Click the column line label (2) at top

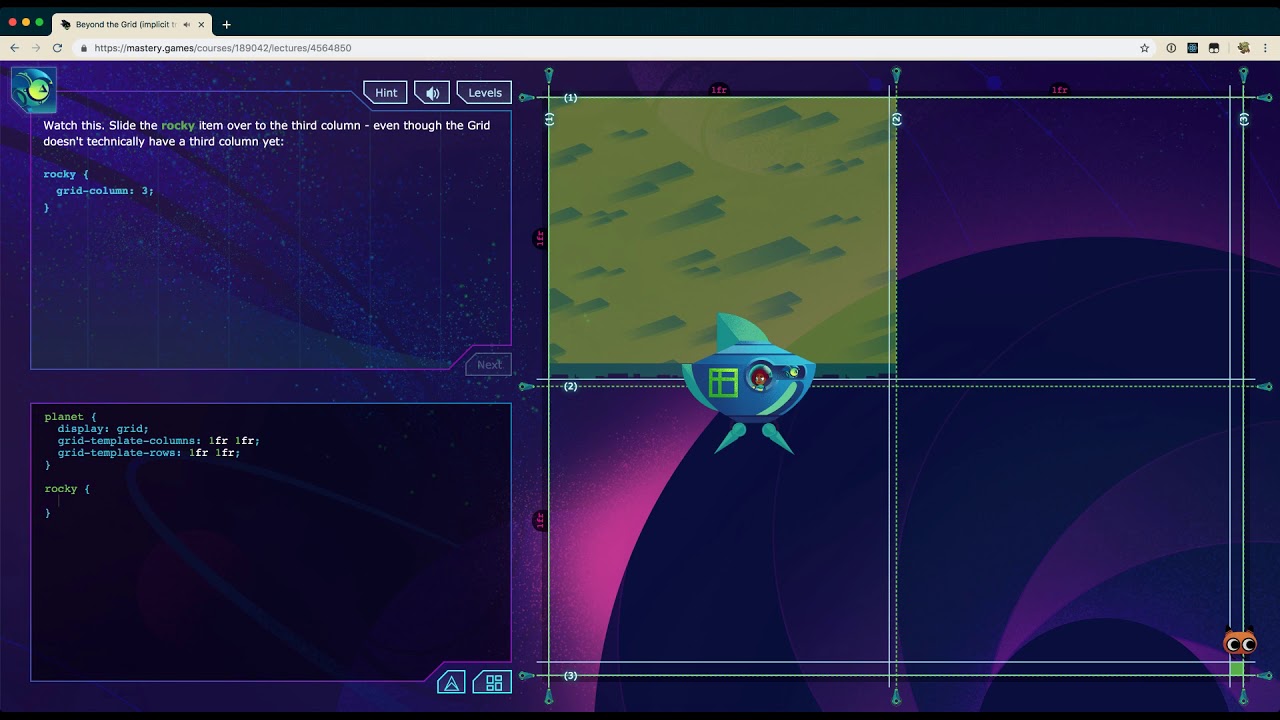[x=896, y=119]
